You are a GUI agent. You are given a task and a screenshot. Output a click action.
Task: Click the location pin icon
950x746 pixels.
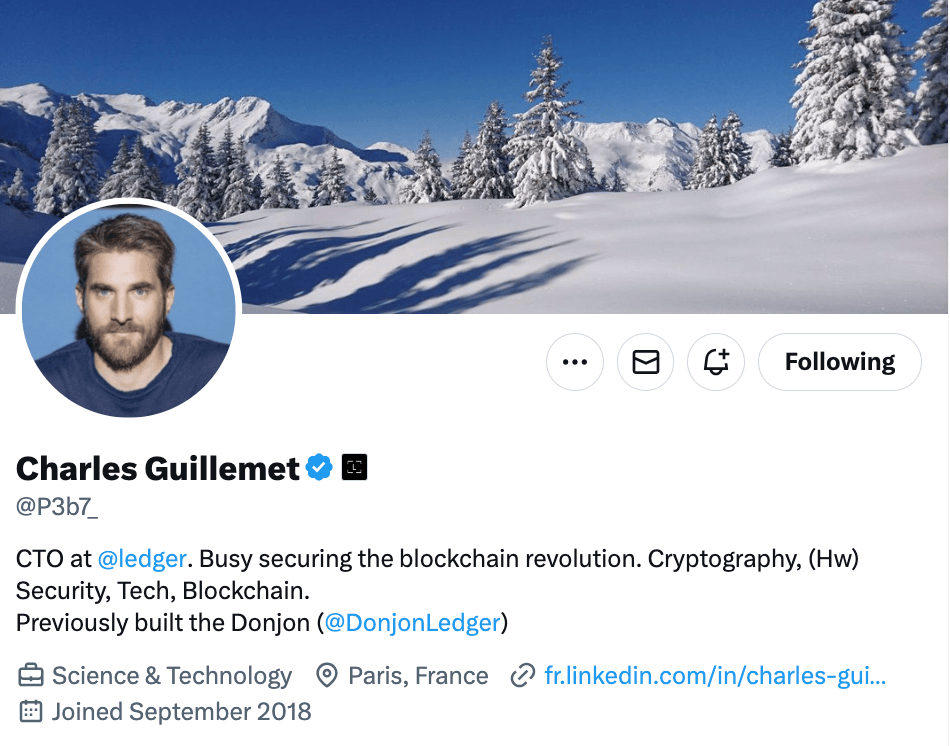pyautogui.click(x=326, y=676)
